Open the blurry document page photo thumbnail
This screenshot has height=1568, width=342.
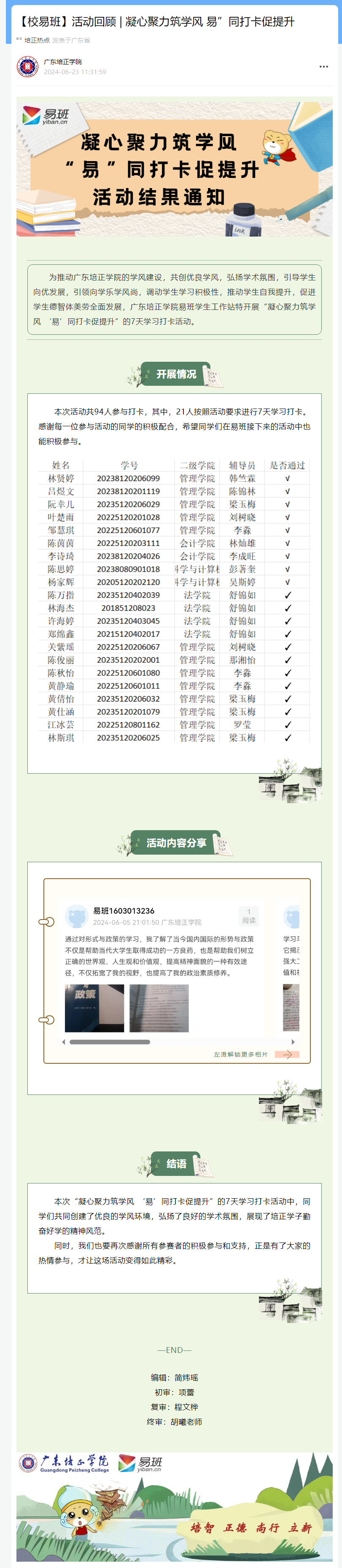(159, 1009)
